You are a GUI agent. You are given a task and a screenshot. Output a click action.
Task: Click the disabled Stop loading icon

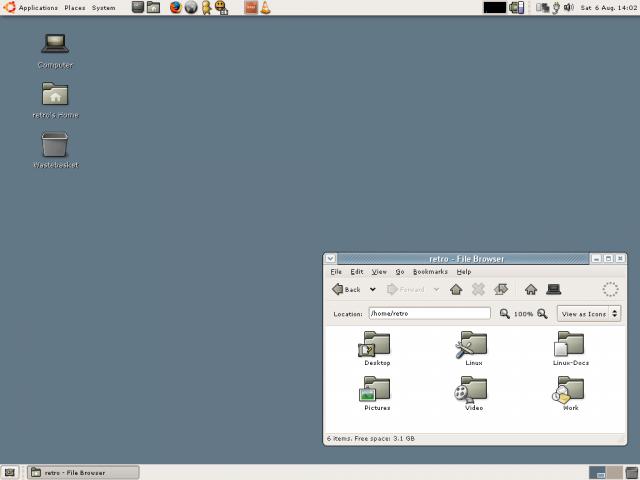[478, 289]
